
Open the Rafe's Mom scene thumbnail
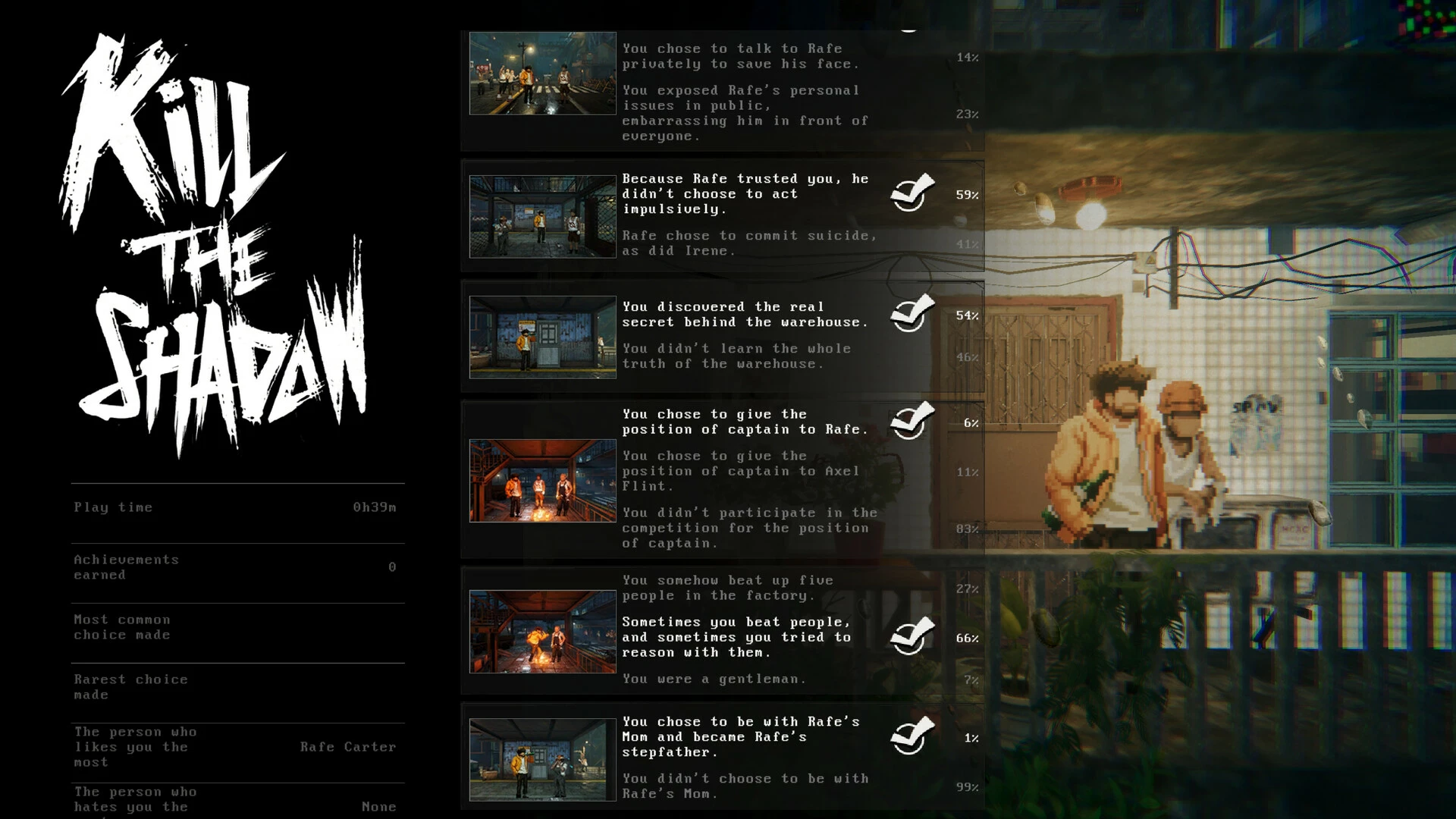(x=543, y=760)
